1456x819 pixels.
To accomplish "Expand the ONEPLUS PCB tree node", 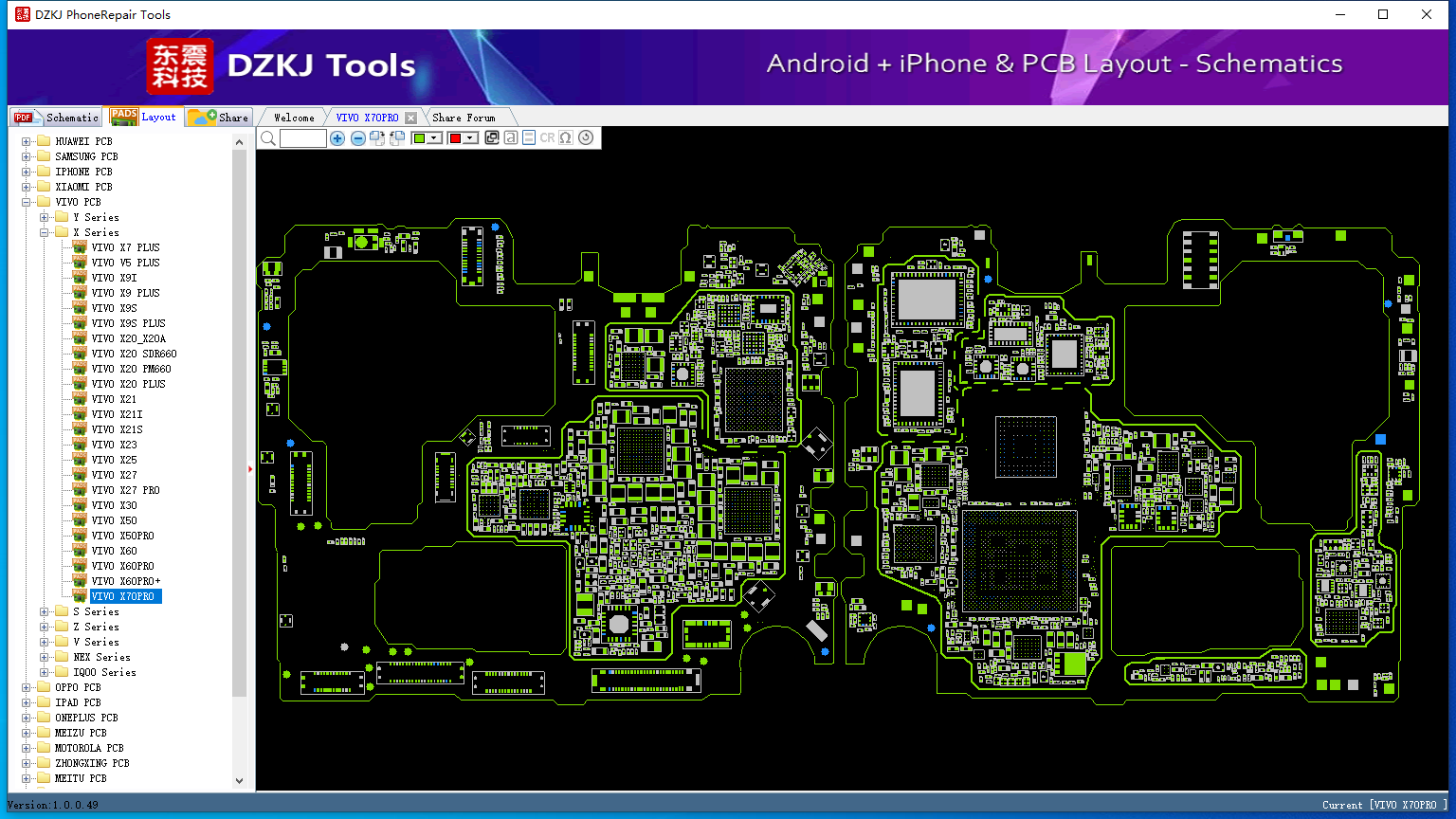I will [26, 718].
